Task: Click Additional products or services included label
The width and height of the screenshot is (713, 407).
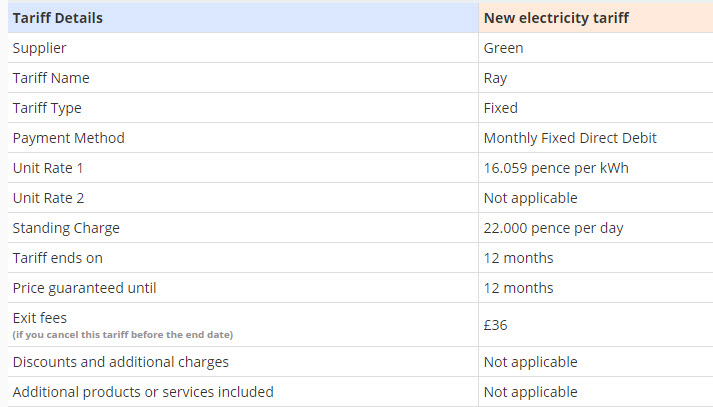Action: (x=143, y=392)
